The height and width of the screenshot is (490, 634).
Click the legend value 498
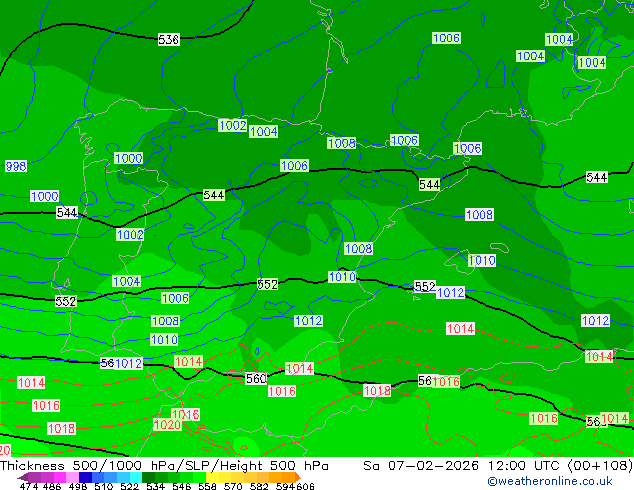(77, 486)
